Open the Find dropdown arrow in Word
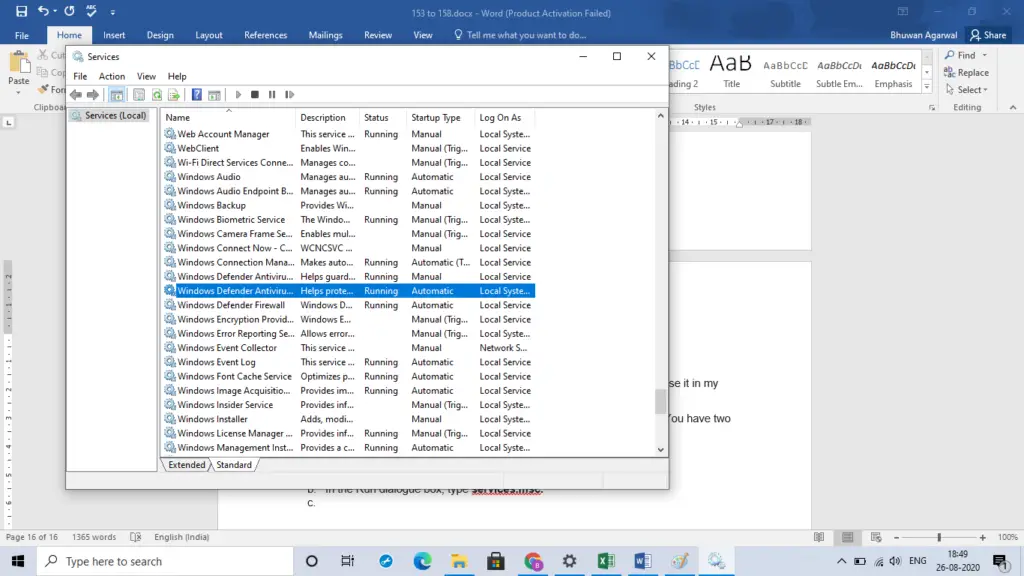 click(x=985, y=56)
